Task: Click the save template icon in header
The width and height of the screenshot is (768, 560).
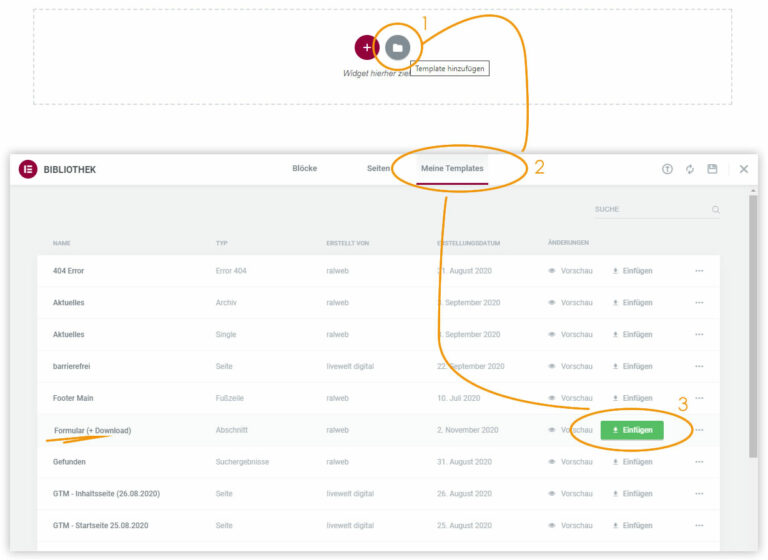Action: [x=712, y=169]
